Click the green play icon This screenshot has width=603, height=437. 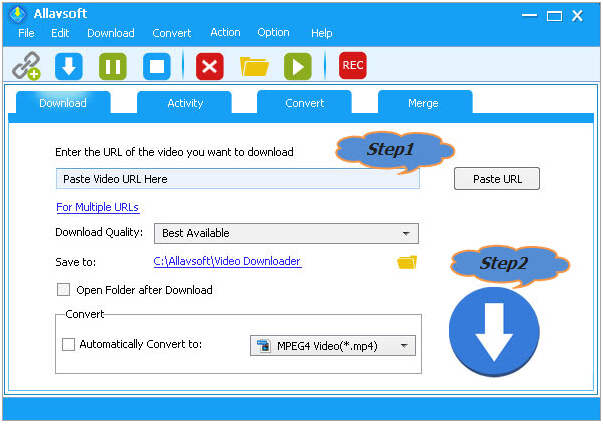[x=298, y=66]
